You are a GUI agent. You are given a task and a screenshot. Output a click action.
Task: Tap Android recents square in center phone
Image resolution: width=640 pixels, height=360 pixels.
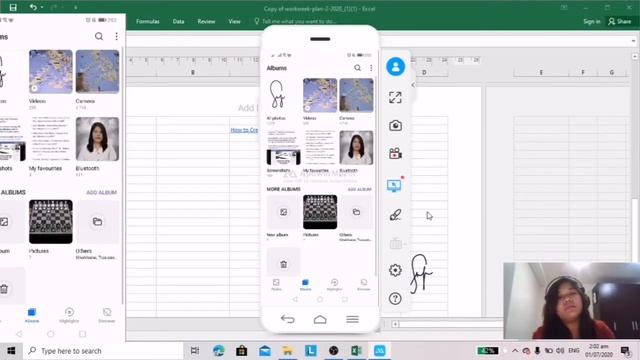pos(345,300)
